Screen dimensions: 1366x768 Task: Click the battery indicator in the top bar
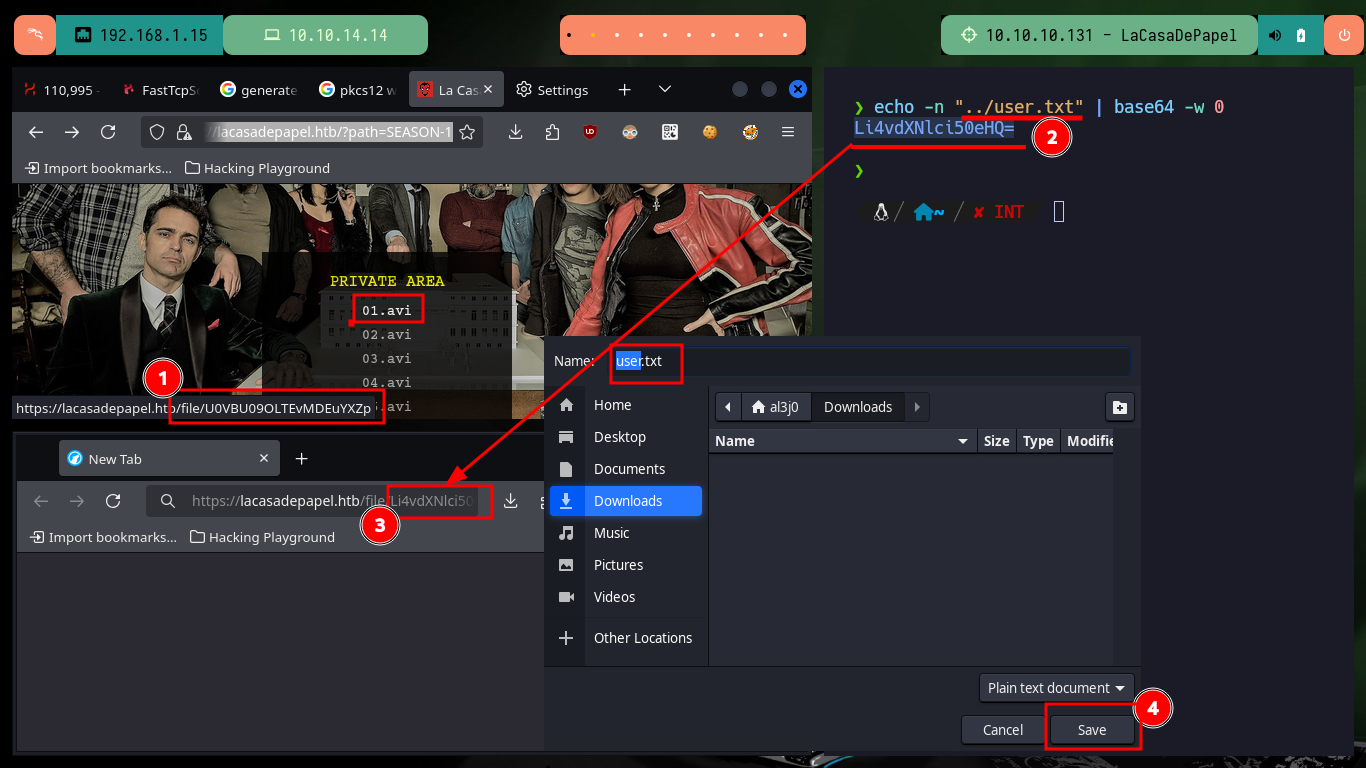coord(1301,35)
